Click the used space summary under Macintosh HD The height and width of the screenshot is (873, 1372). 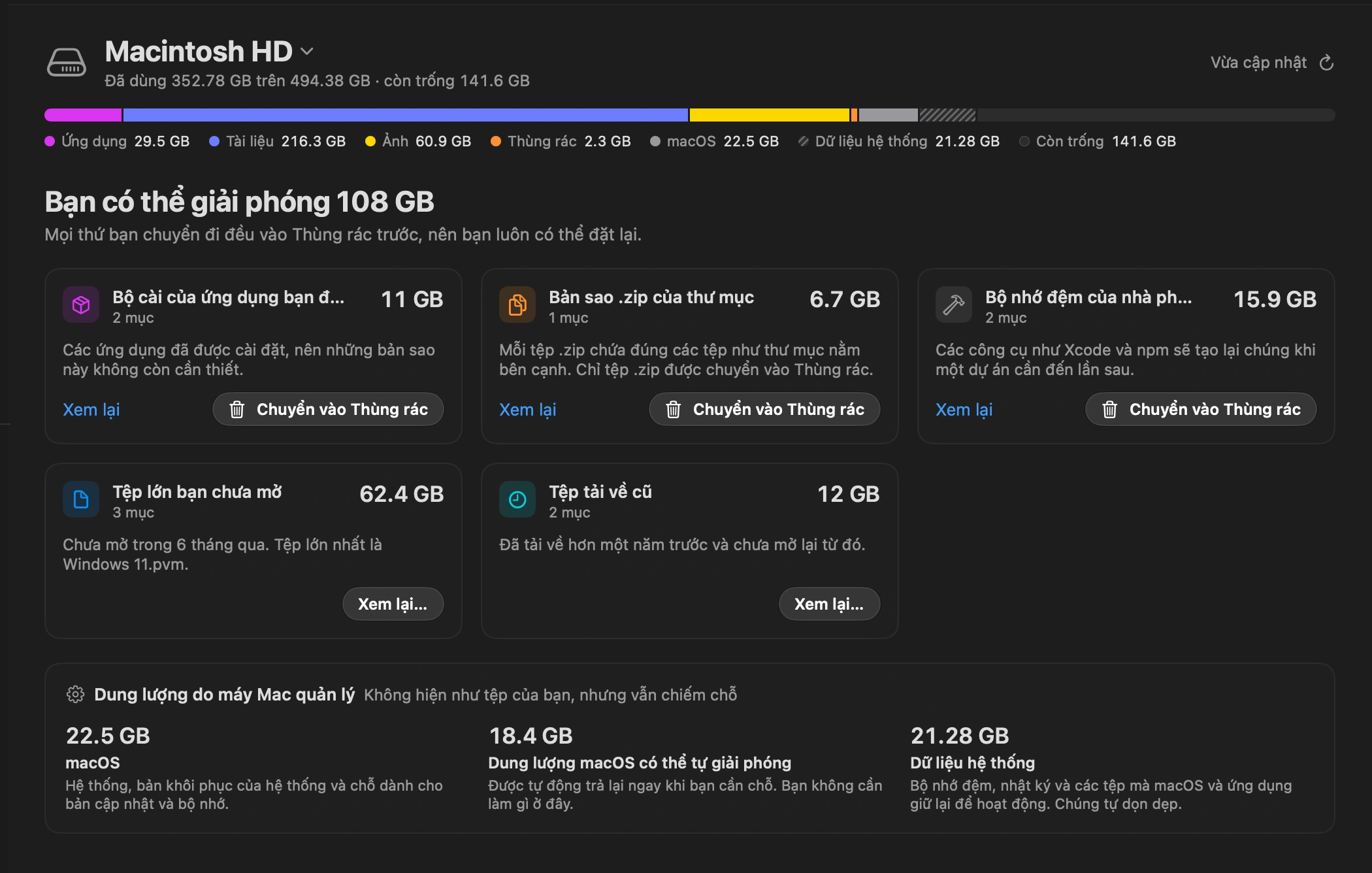(318, 80)
